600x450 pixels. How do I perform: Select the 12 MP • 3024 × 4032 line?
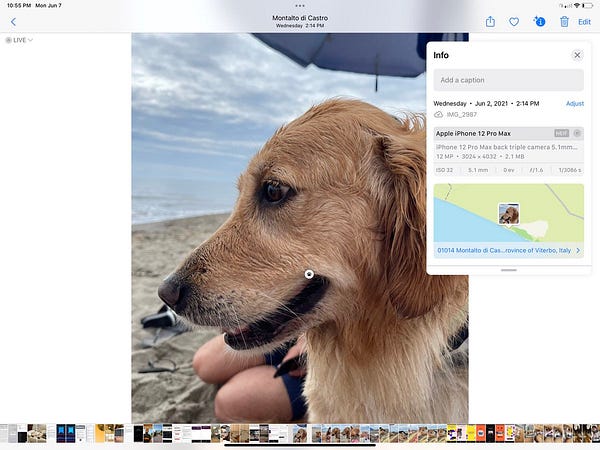(x=480, y=157)
